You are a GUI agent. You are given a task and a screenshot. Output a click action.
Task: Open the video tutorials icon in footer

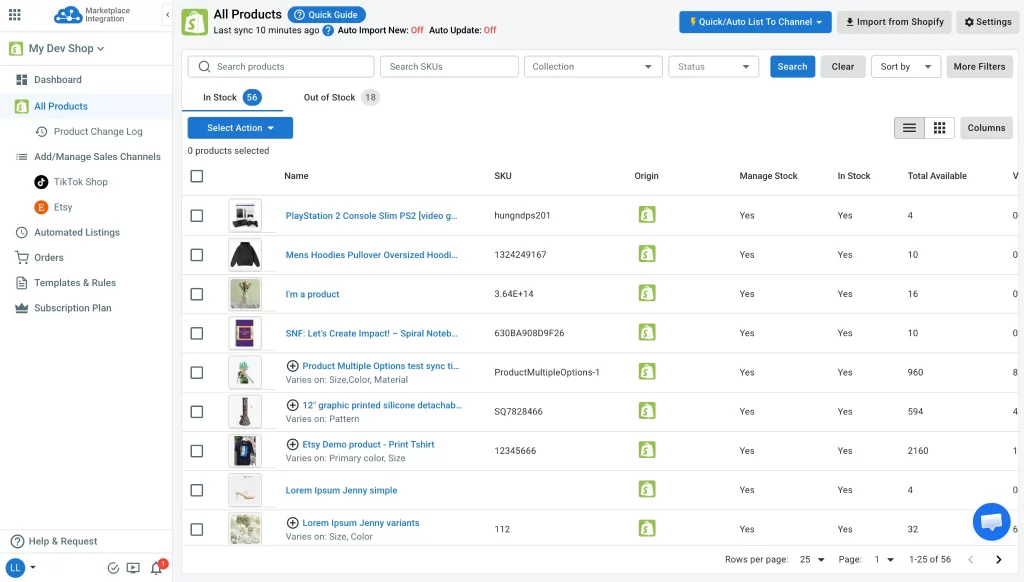tap(133, 568)
